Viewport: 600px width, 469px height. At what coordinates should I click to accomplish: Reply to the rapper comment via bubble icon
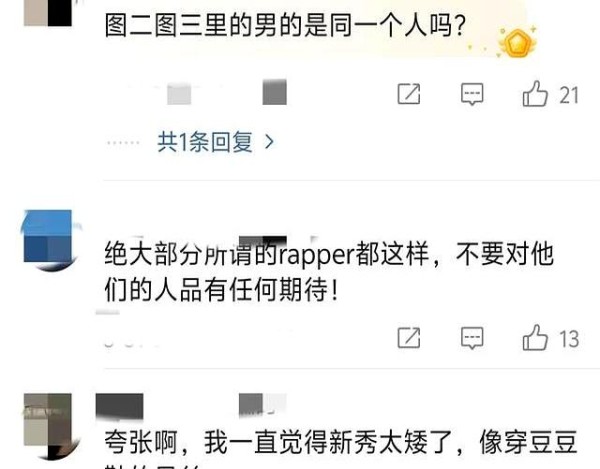tap(472, 338)
